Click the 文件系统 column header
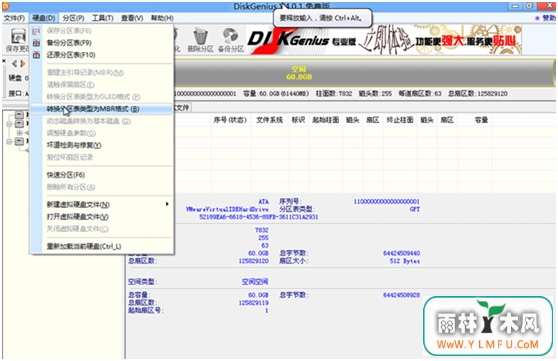 269,120
